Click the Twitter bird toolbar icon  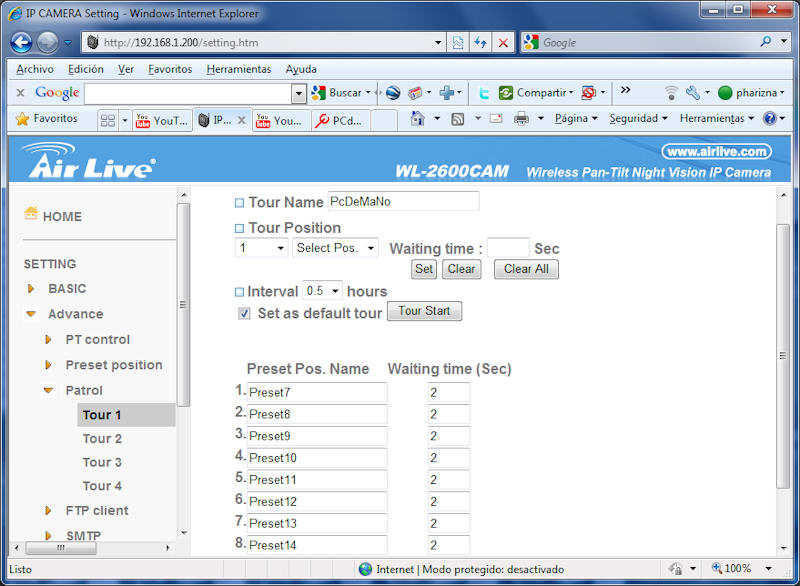coord(484,93)
